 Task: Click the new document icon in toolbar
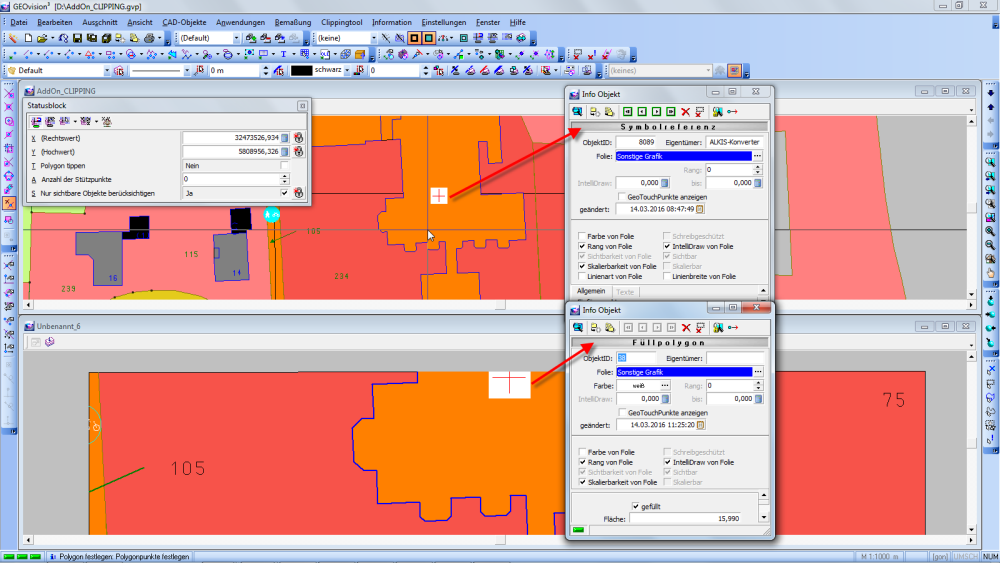coord(27,38)
